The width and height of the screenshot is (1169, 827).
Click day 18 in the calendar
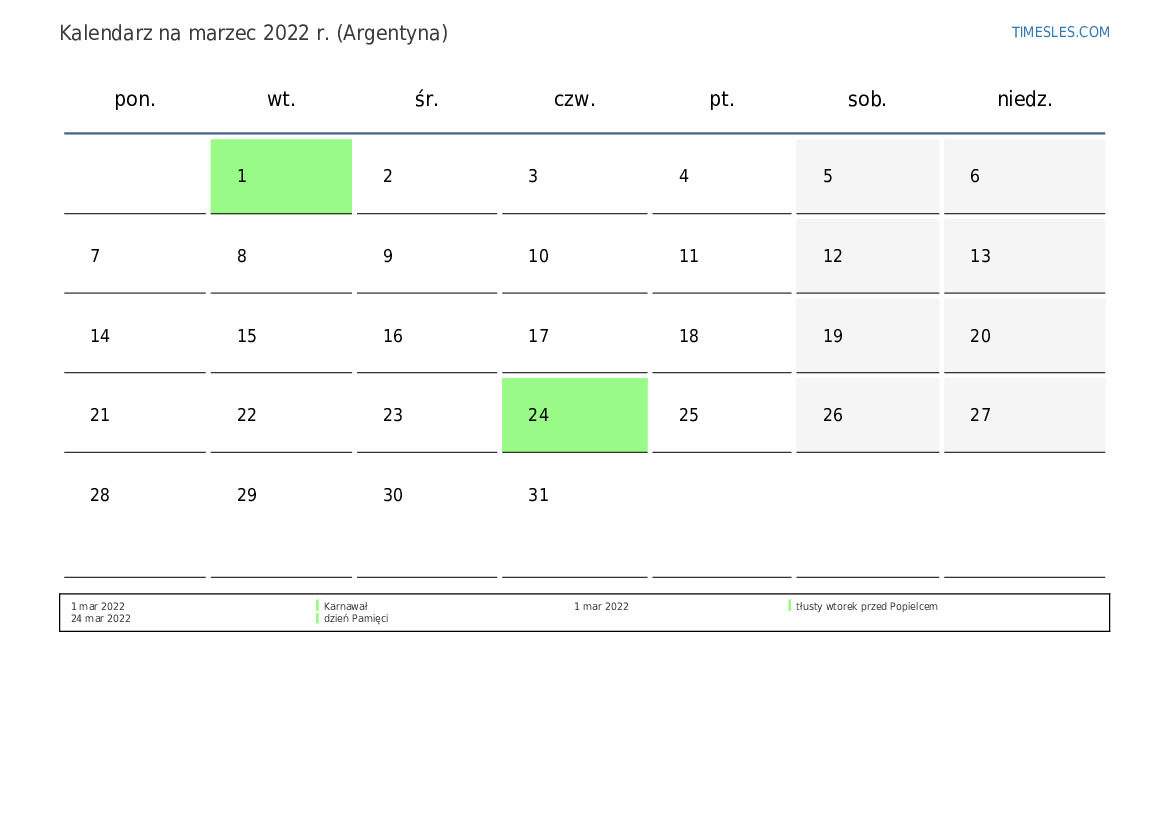tap(722, 336)
